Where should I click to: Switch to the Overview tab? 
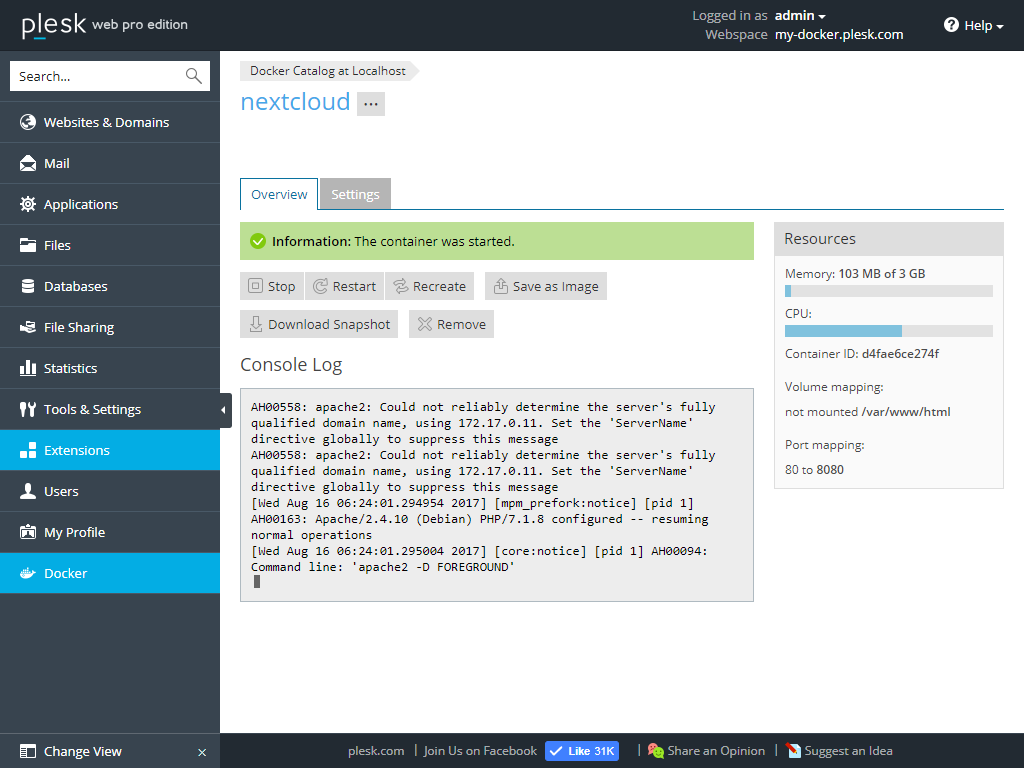click(x=279, y=195)
